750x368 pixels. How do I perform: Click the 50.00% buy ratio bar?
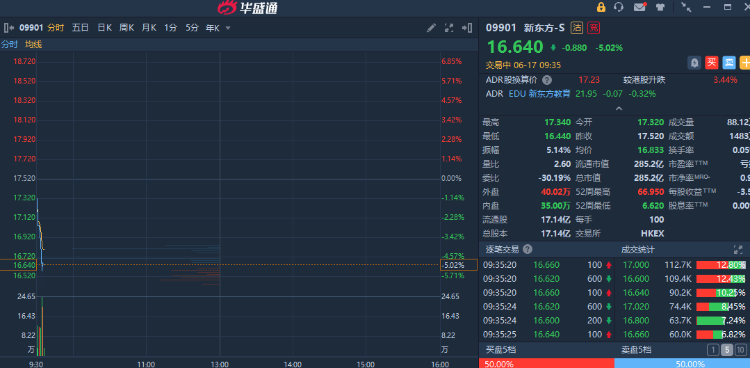tap(546, 363)
